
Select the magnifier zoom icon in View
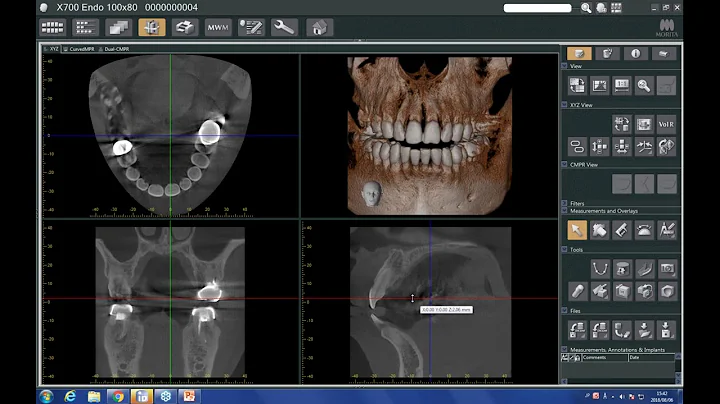click(x=644, y=85)
